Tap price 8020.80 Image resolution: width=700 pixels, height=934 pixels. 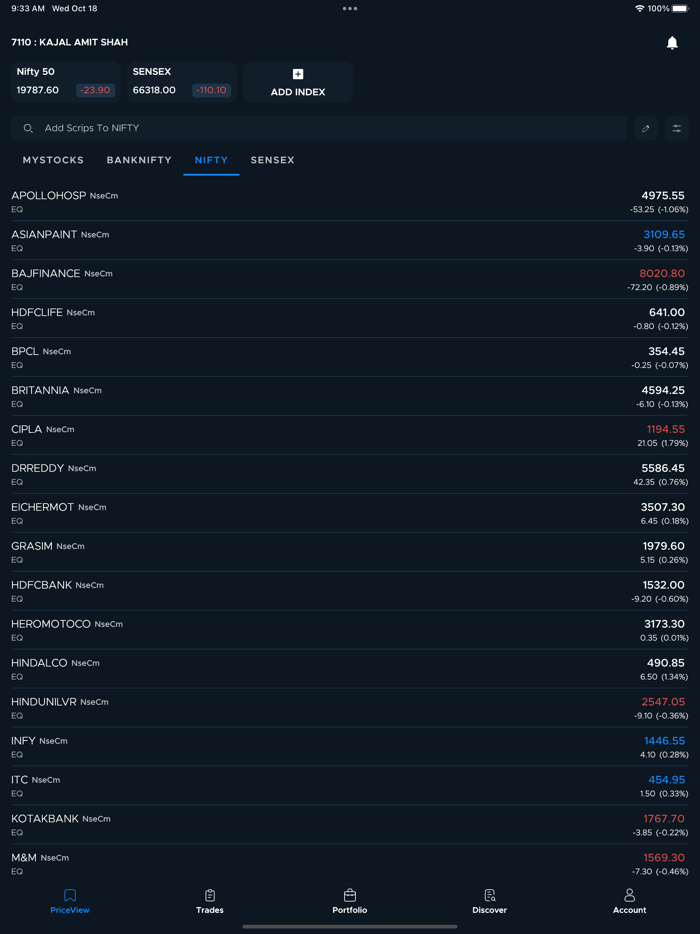(662, 273)
